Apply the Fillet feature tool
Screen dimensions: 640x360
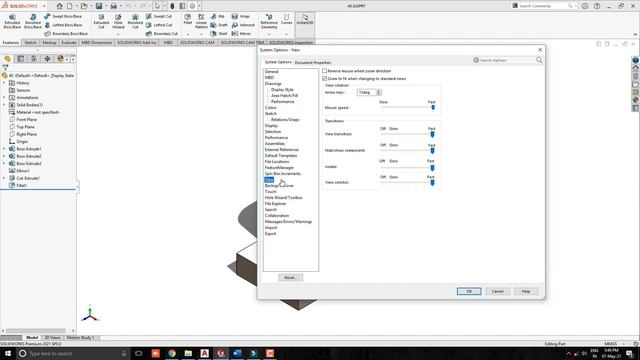(187, 19)
